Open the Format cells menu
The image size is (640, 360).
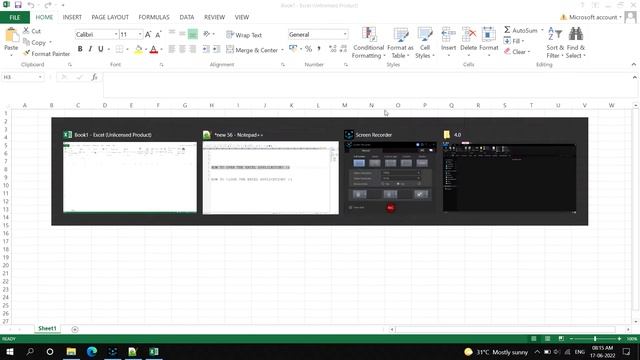click(489, 41)
